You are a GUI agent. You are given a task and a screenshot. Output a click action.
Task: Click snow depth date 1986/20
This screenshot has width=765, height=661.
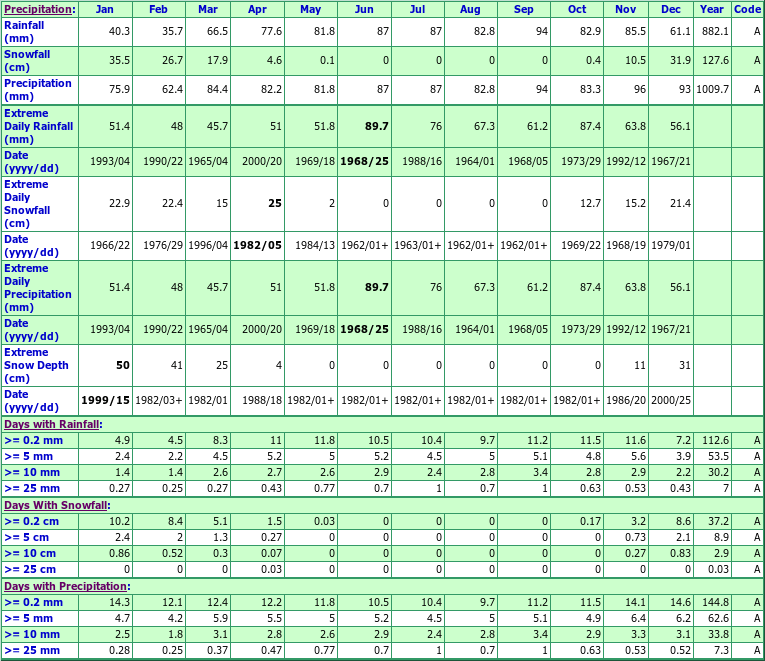click(626, 401)
